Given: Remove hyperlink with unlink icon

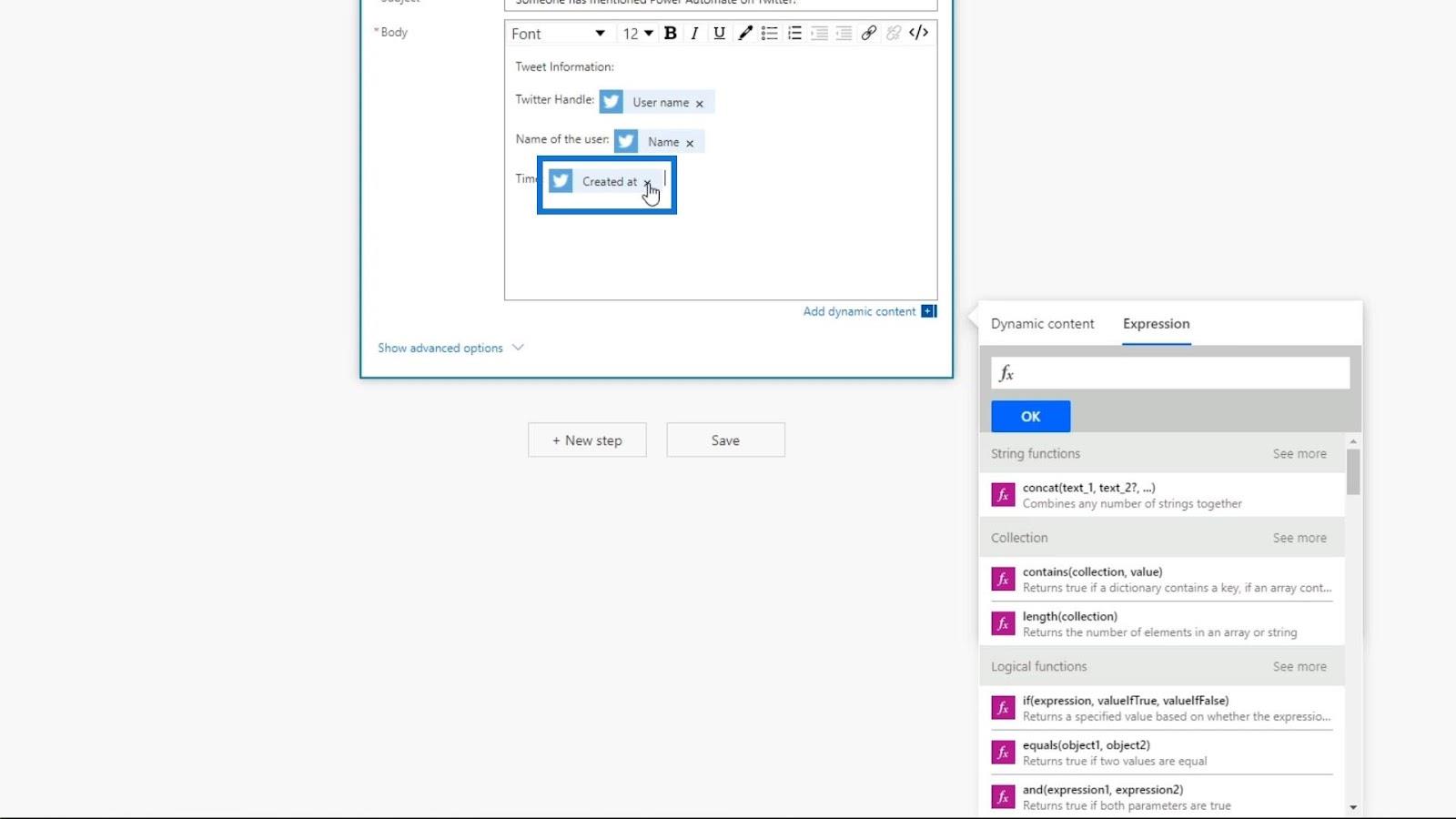Looking at the screenshot, I should click(894, 33).
